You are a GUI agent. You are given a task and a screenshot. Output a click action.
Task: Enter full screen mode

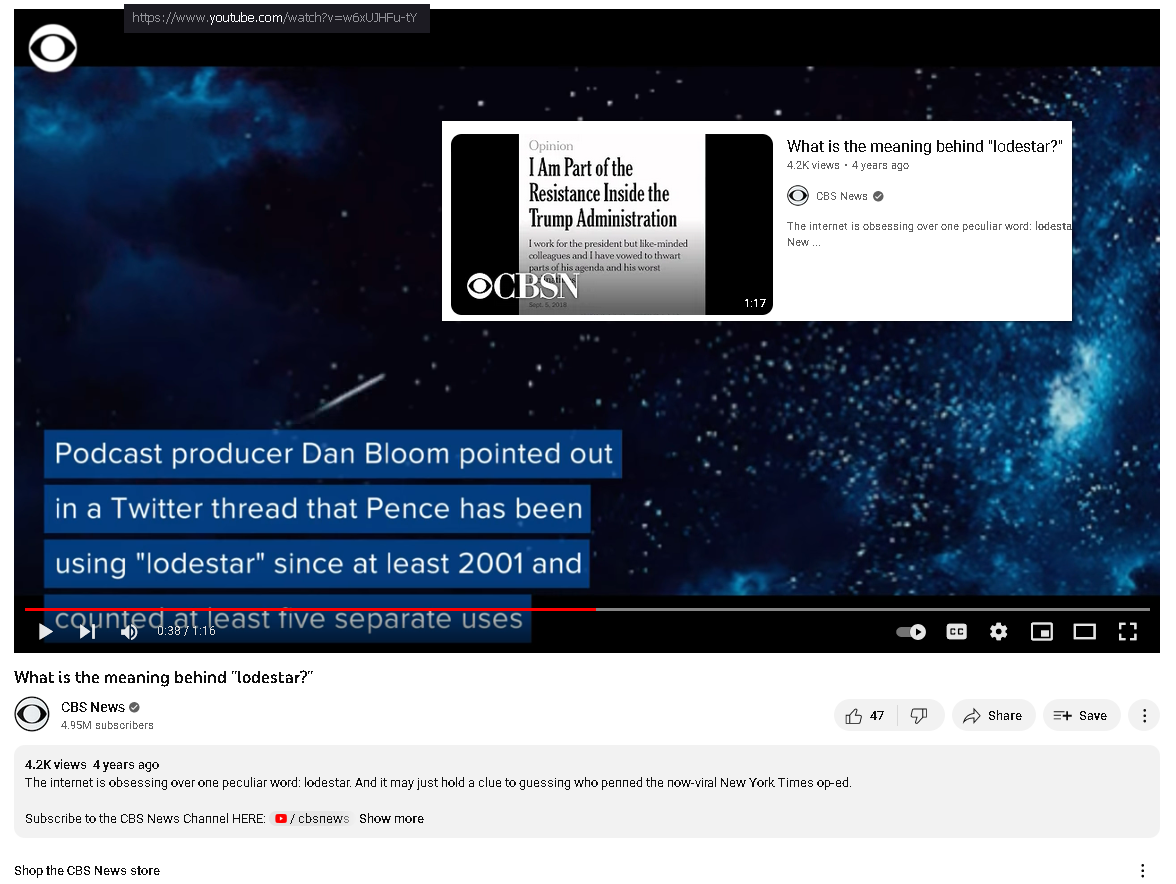[1127, 632]
